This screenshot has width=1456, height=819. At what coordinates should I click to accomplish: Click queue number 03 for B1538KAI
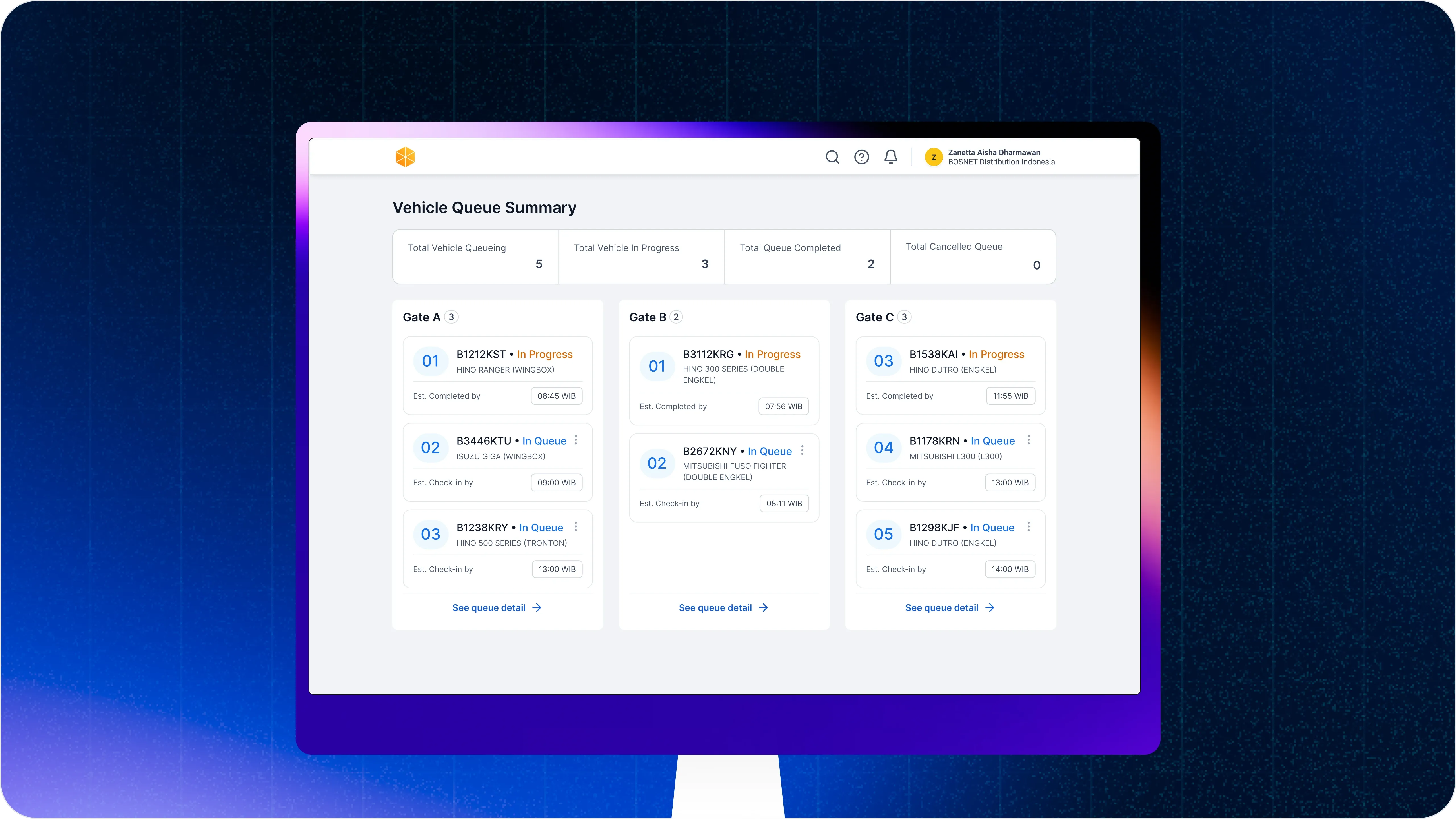[x=884, y=361]
